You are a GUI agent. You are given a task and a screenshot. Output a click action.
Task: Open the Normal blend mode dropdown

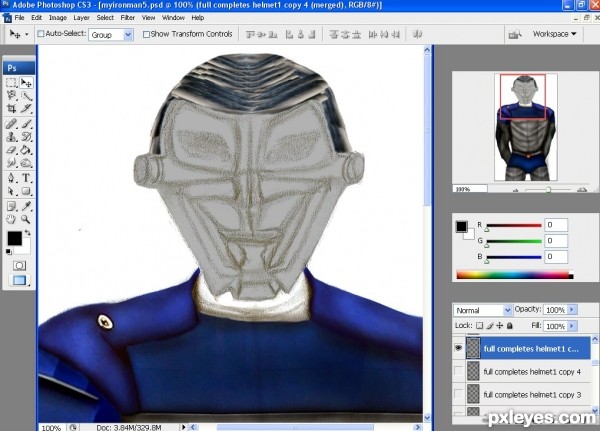tap(483, 310)
